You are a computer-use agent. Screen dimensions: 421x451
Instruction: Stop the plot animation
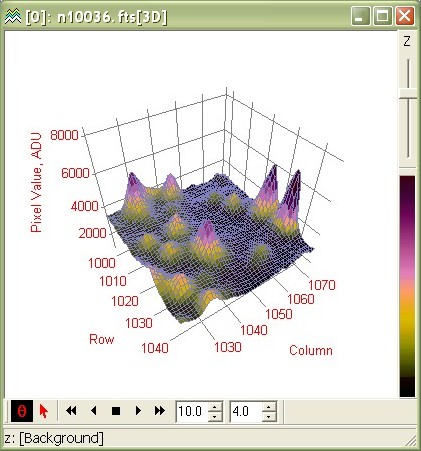(x=116, y=411)
